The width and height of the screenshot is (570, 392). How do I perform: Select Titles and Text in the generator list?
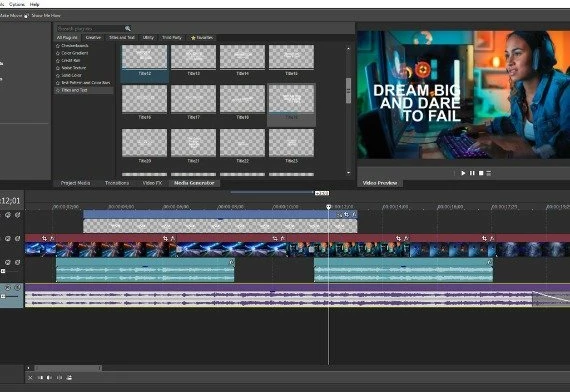point(75,90)
